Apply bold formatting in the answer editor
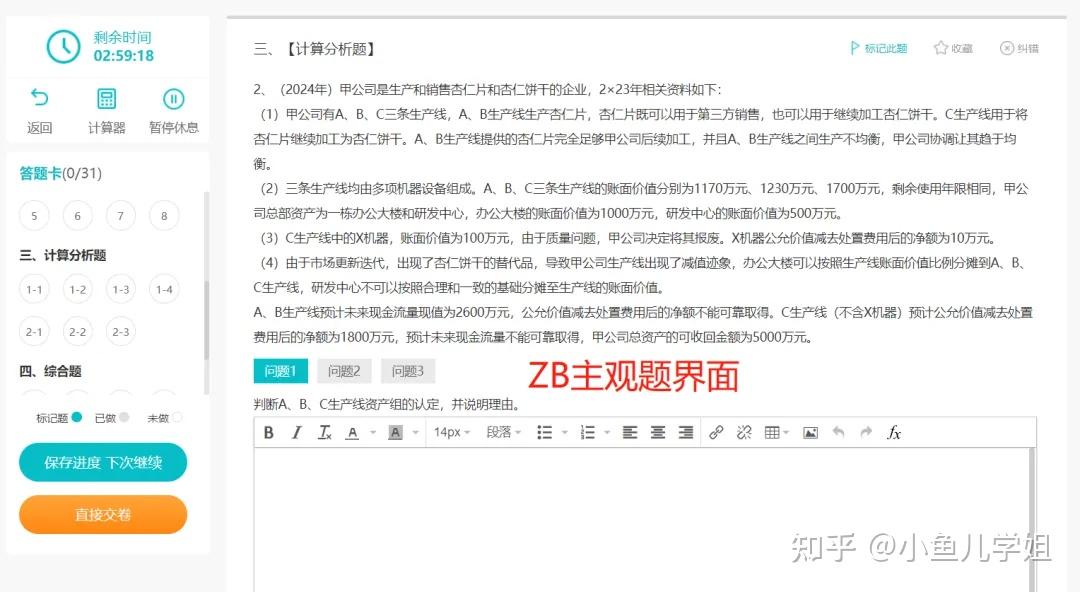1080x592 pixels. pyautogui.click(x=268, y=432)
